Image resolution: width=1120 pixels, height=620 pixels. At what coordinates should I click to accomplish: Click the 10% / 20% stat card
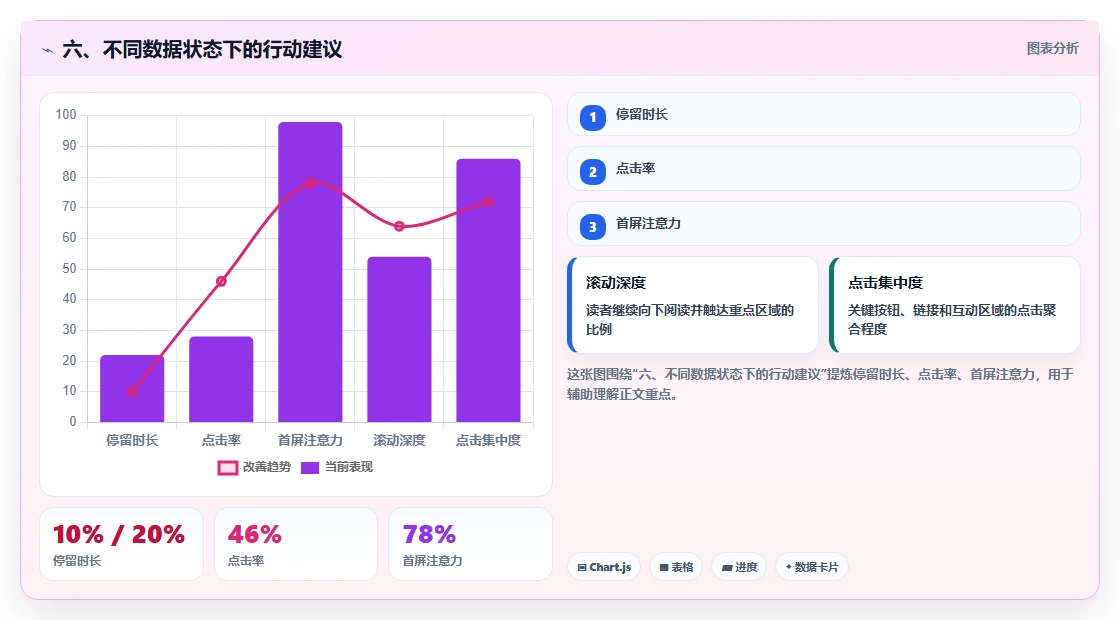pyautogui.click(x=121, y=544)
